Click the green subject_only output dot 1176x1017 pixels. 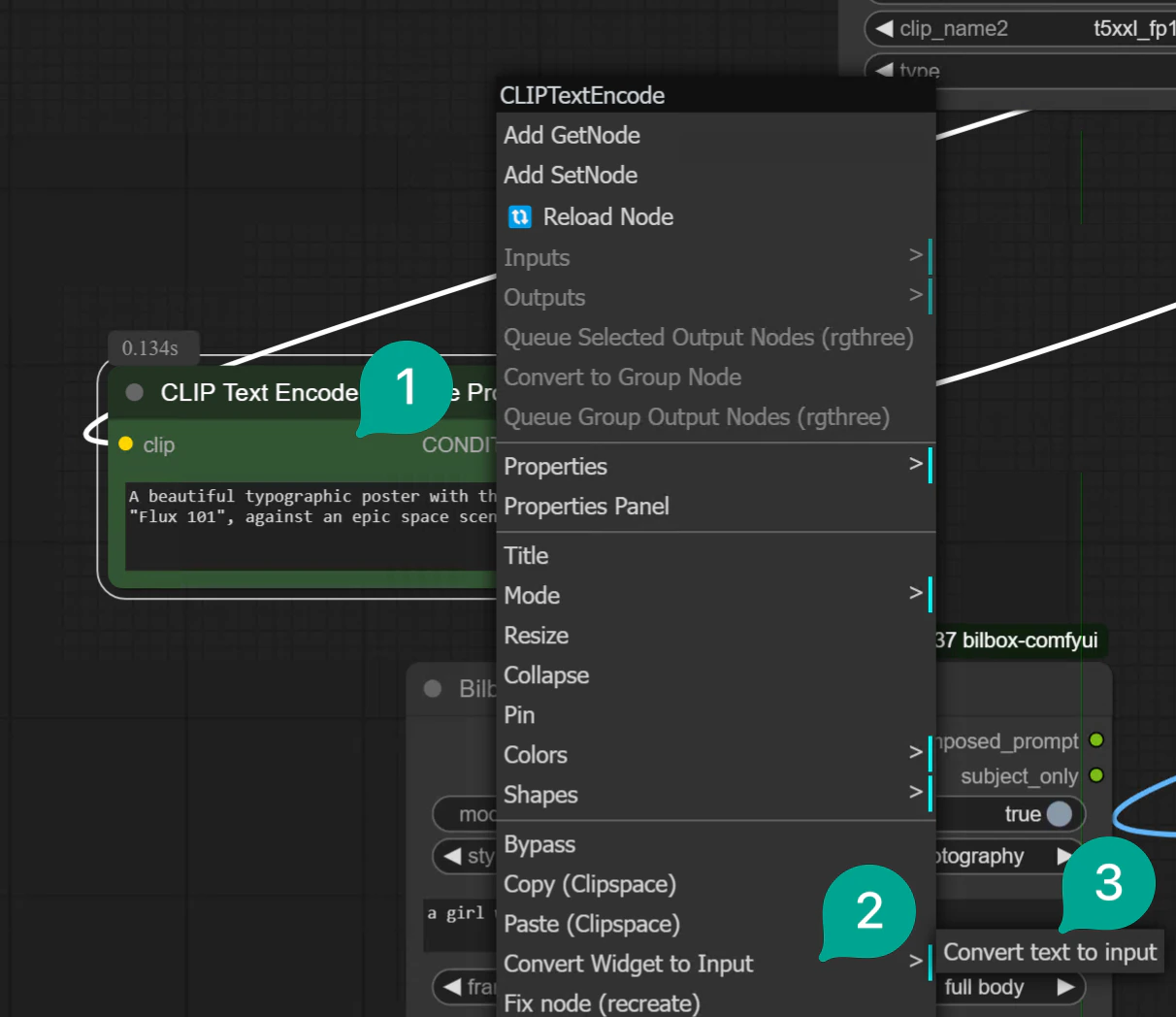pyautogui.click(x=1095, y=775)
